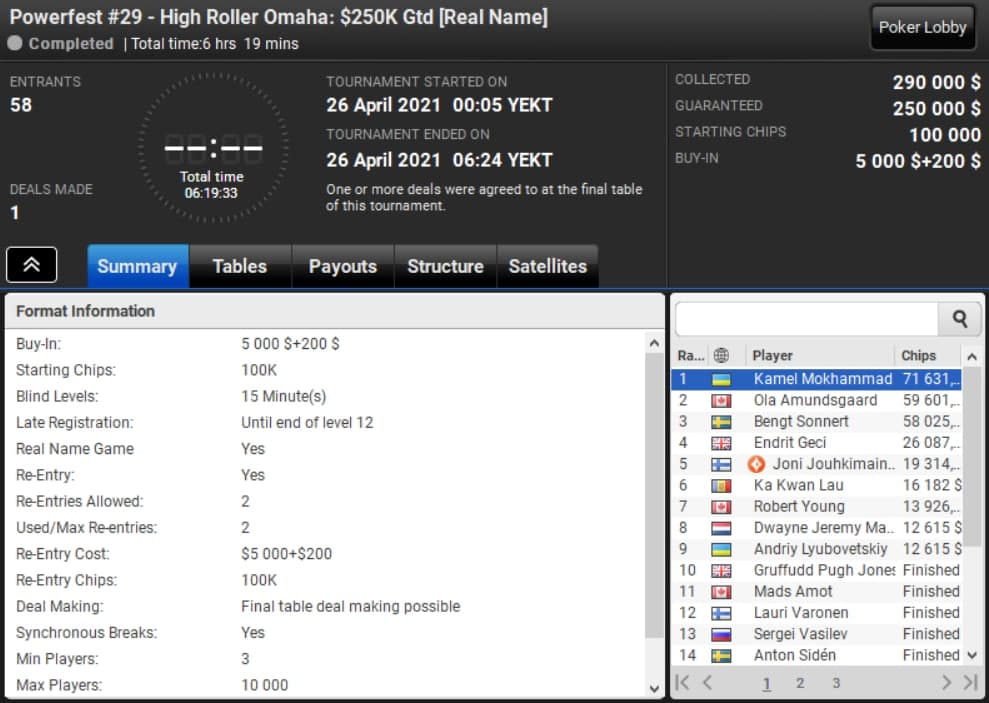This screenshot has width=989, height=703.
Task: Open the Structure tab
Action: 445,266
